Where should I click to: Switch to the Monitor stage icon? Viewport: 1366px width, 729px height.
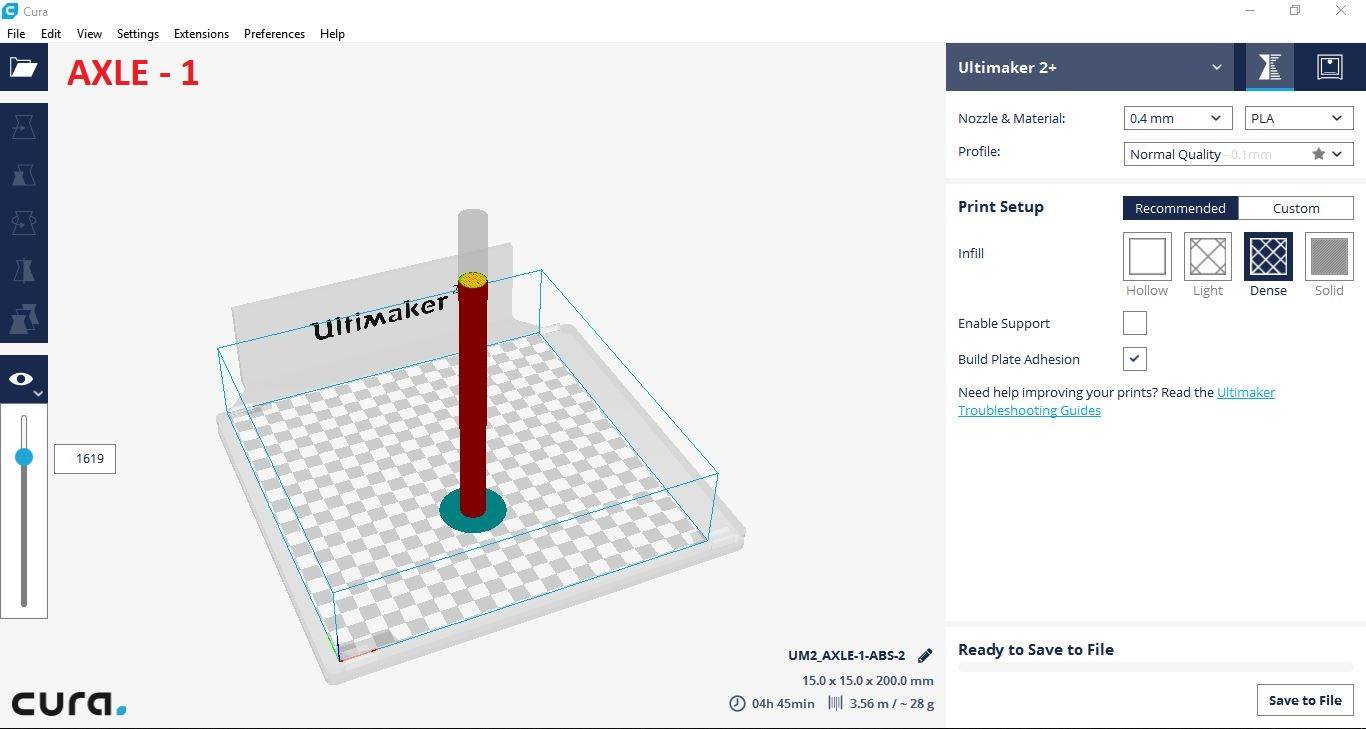click(x=1329, y=67)
